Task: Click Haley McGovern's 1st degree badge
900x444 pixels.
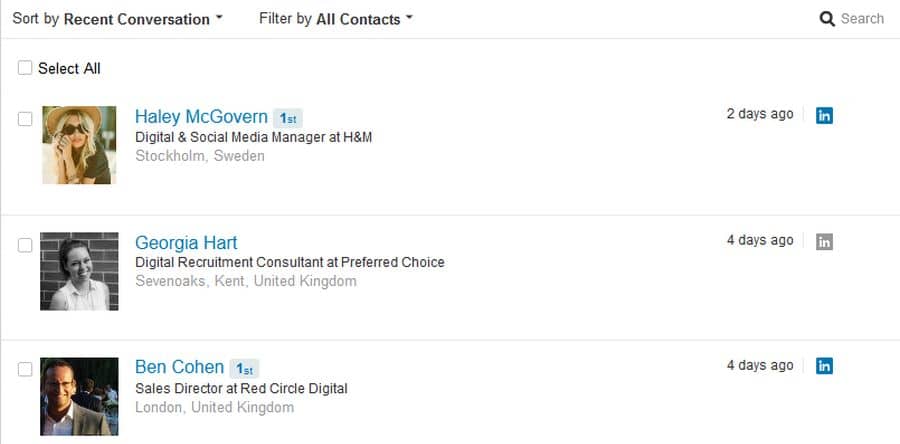Action: [288, 118]
